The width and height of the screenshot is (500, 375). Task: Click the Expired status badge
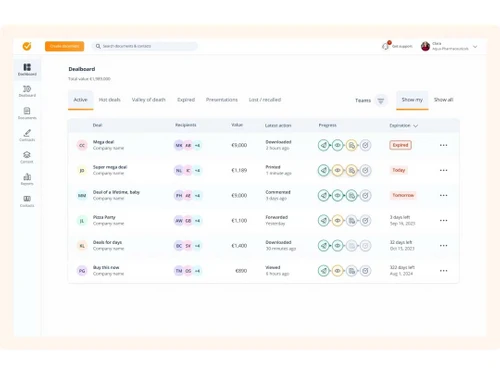[x=400, y=145]
